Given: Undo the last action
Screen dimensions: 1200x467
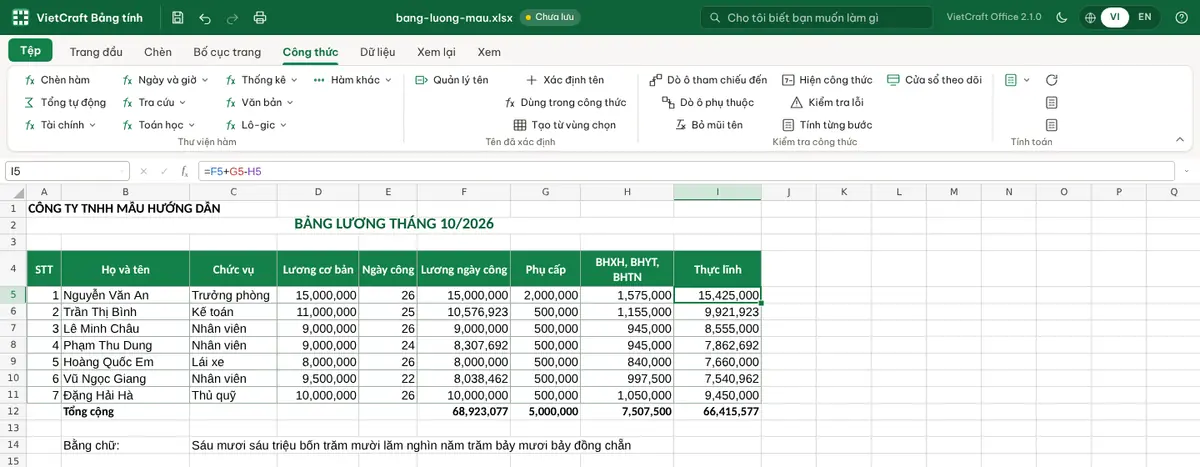Looking at the screenshot, I should pos(205,17).
